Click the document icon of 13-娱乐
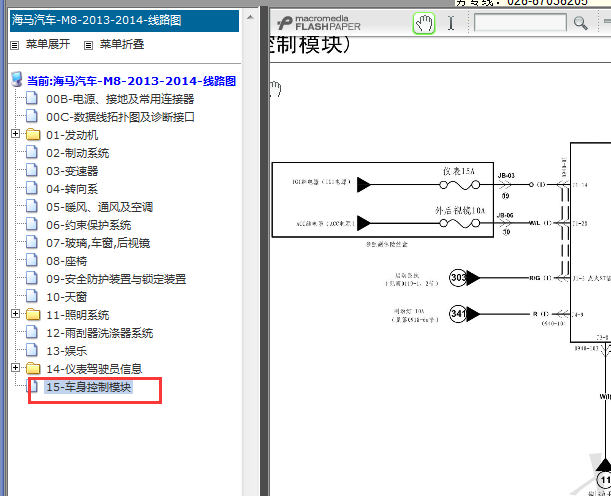The height and width of the screenshot is (496, 611). [x=32, y=349]
